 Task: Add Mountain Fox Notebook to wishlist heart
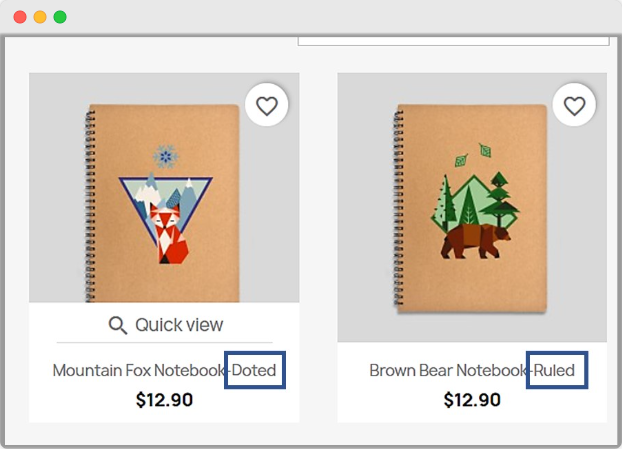[x=267, y=106]
